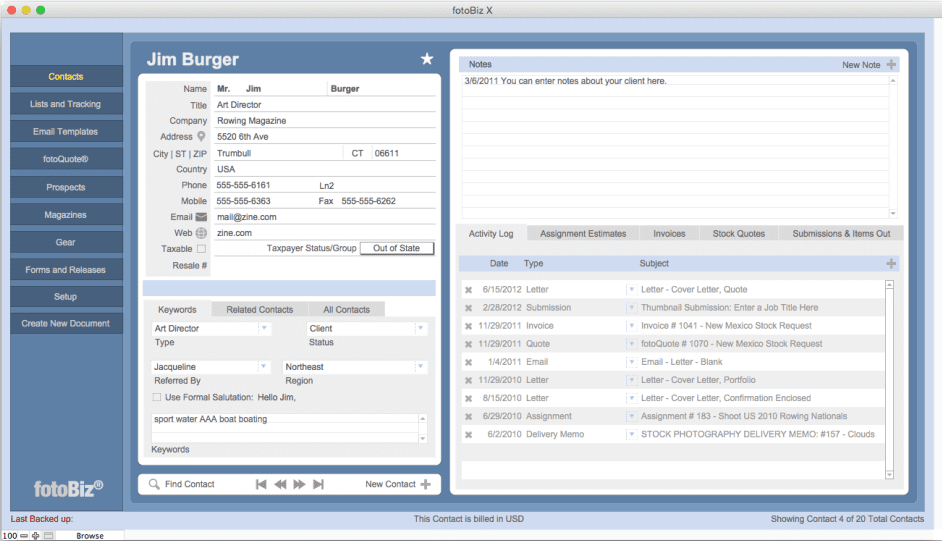Enable Use Formal Salutation checkbox
Image resolution: width=942 pixels, height=541 pixels.
(x=157, y=397)
